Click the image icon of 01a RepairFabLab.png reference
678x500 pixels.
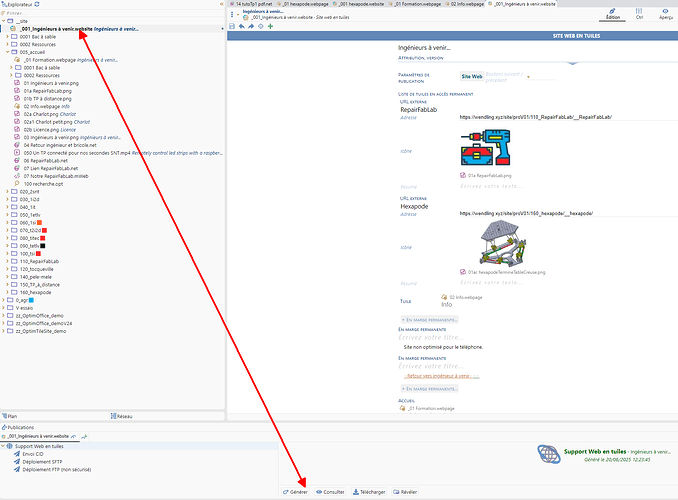463,176
